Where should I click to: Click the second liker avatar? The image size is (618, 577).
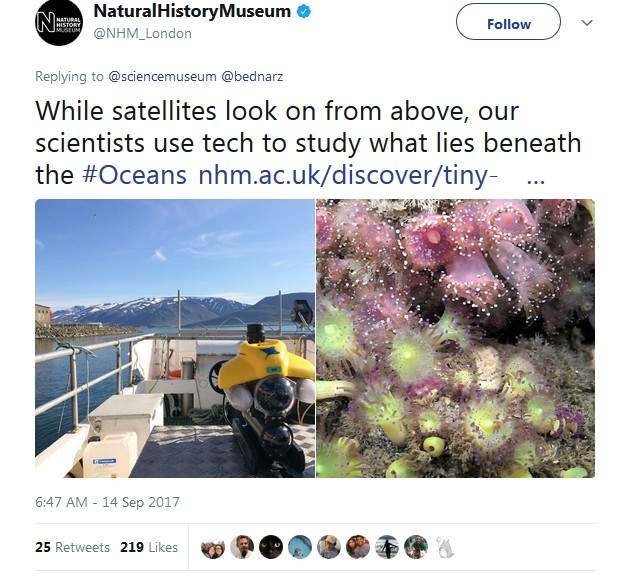pyautogui.click(x=241, y=547)
